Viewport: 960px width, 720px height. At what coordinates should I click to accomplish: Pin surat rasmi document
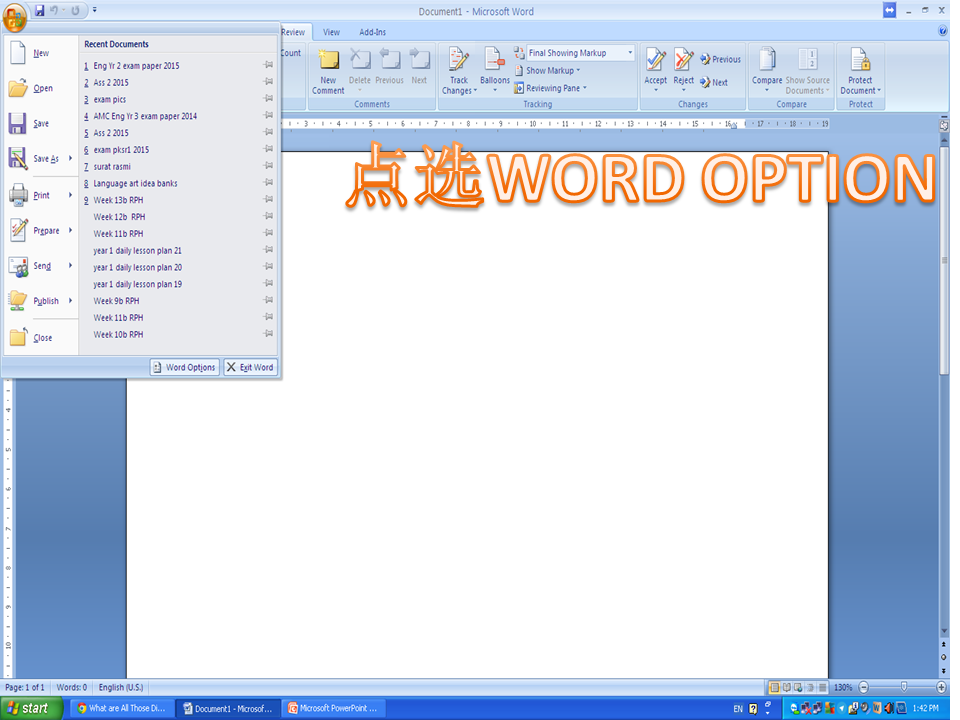[268, 166]
